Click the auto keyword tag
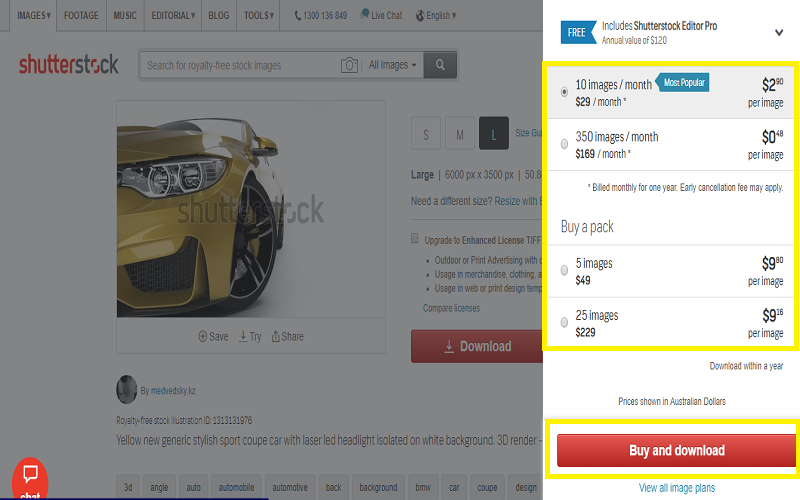This screenshot has height=500, width=800. click(x=193, y=487)
